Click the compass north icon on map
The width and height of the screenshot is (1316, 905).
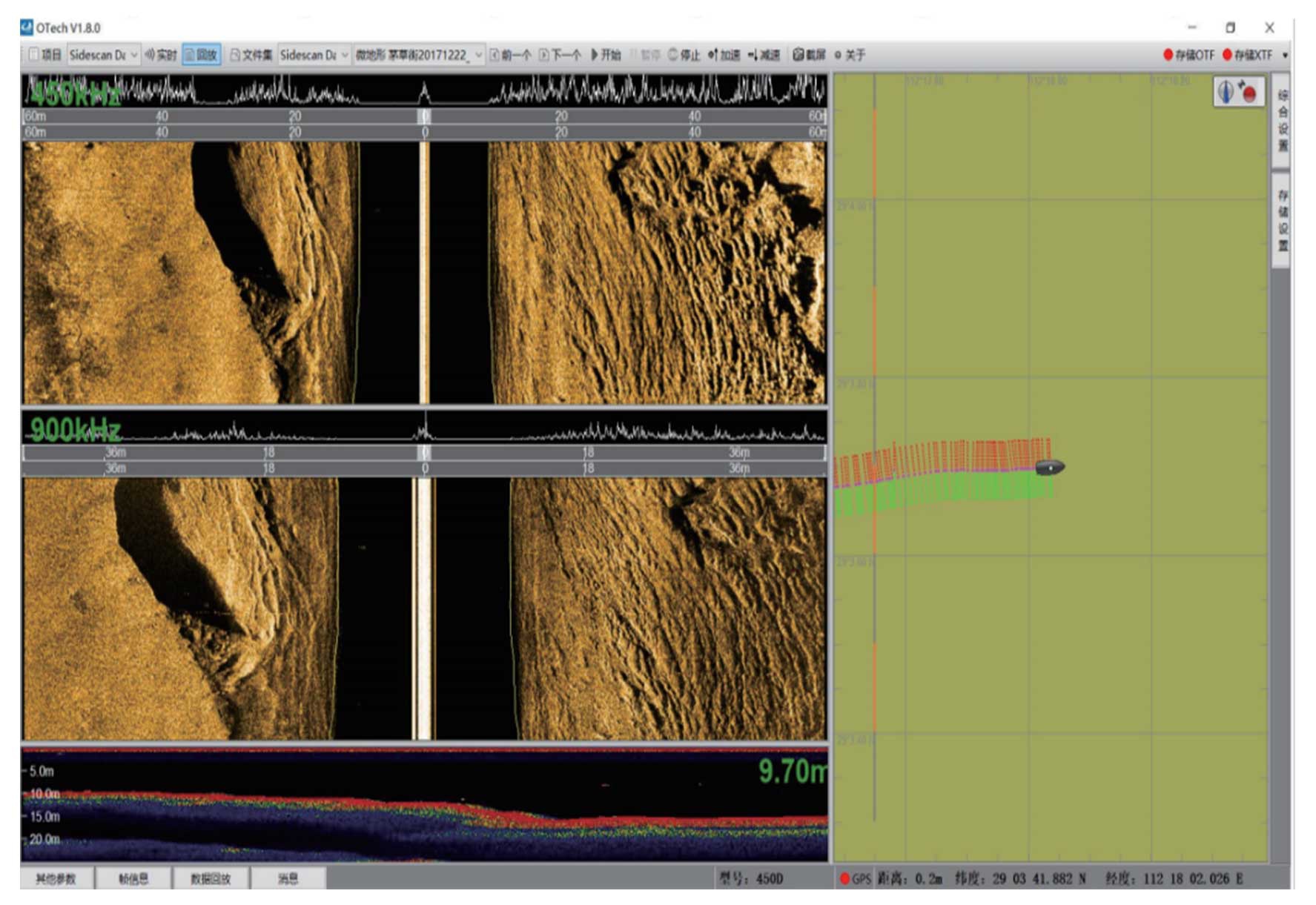tap(1226, 93)
